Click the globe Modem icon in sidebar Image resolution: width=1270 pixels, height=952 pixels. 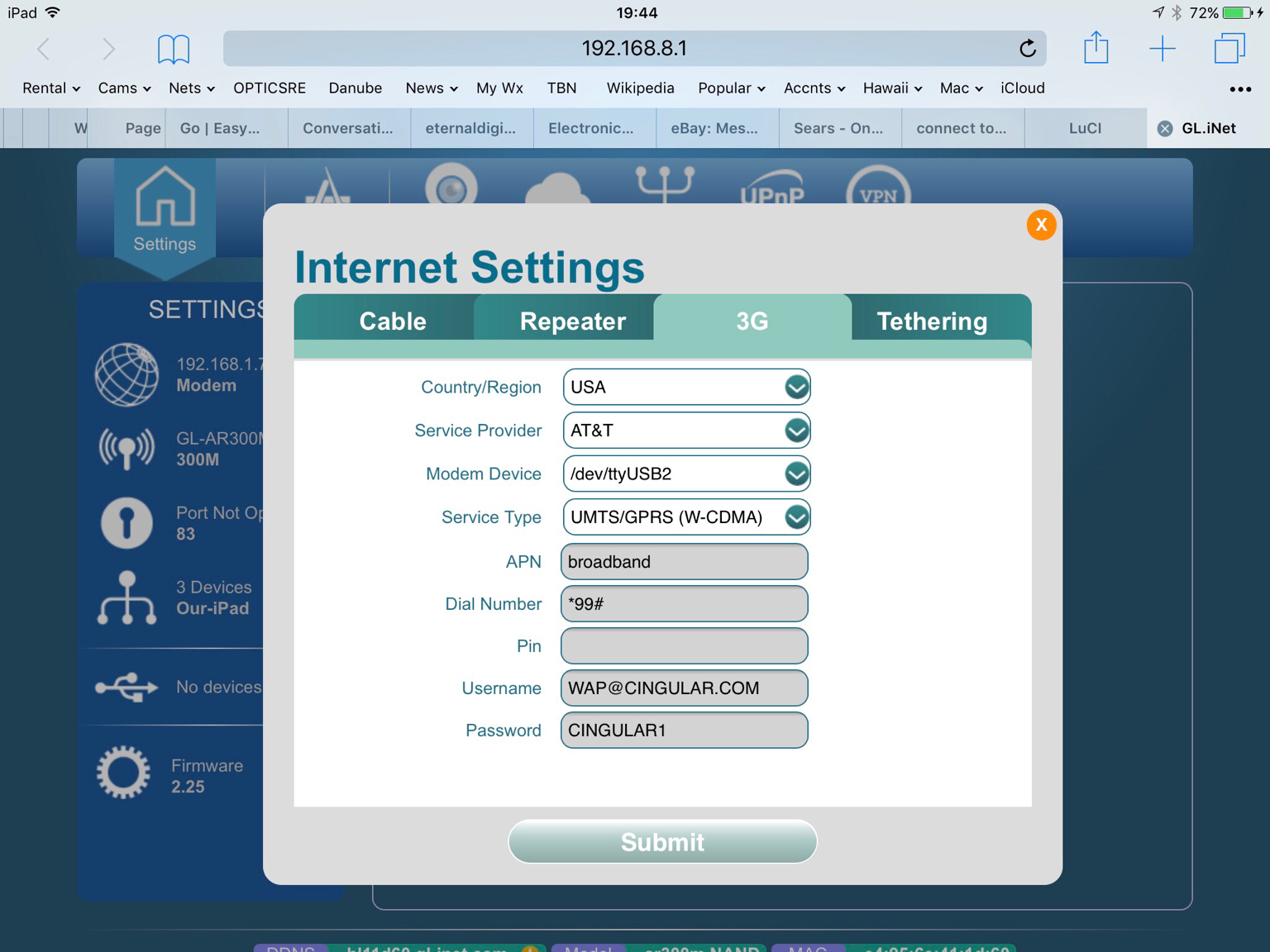[127, 375]
